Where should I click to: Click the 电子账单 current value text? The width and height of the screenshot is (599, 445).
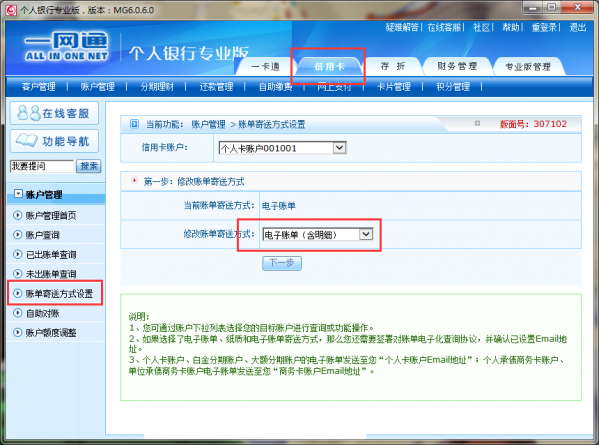278,206
